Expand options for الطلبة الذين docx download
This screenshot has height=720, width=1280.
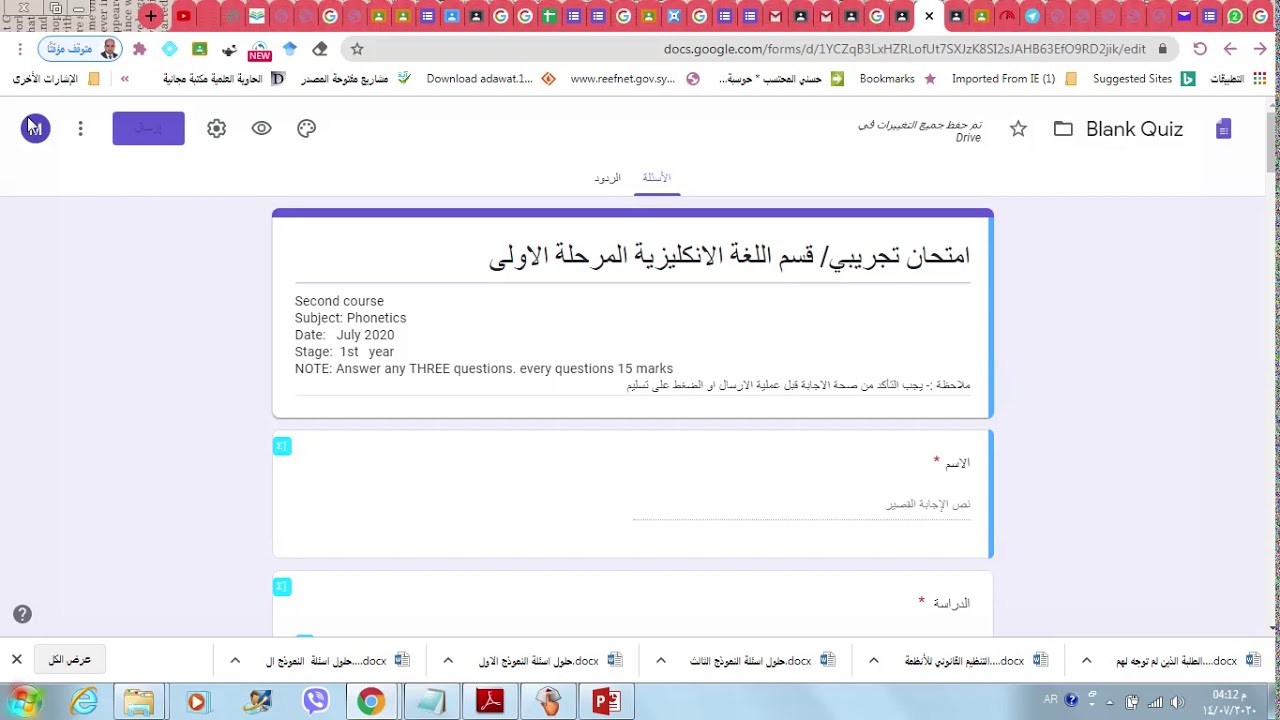(x=1087, y=660)
